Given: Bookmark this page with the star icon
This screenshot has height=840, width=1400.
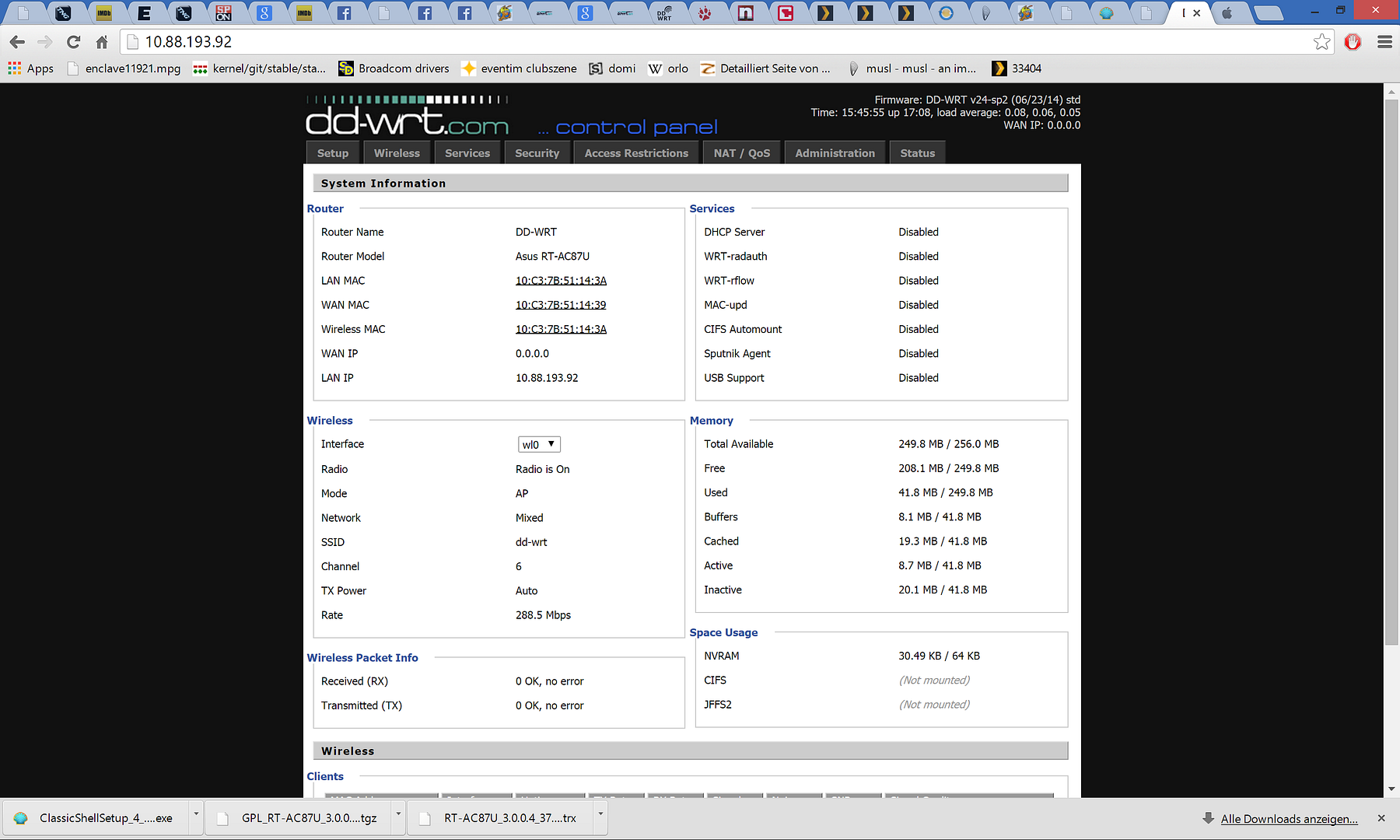Looking at the screenshot, I should tap(1321, 42).
